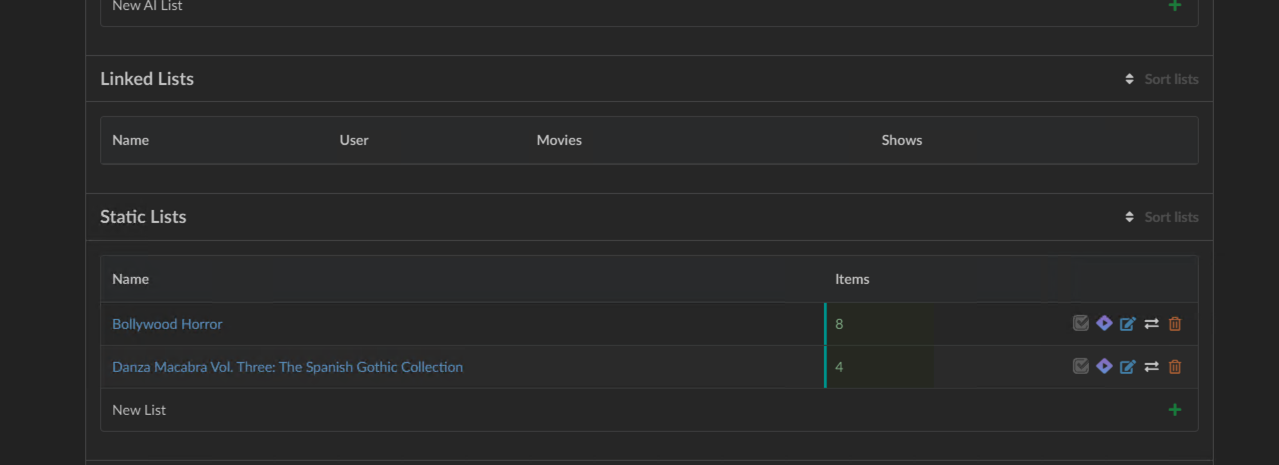
Task: Click the arrows icon for Danza Macabra
Action: (1151, 367)
